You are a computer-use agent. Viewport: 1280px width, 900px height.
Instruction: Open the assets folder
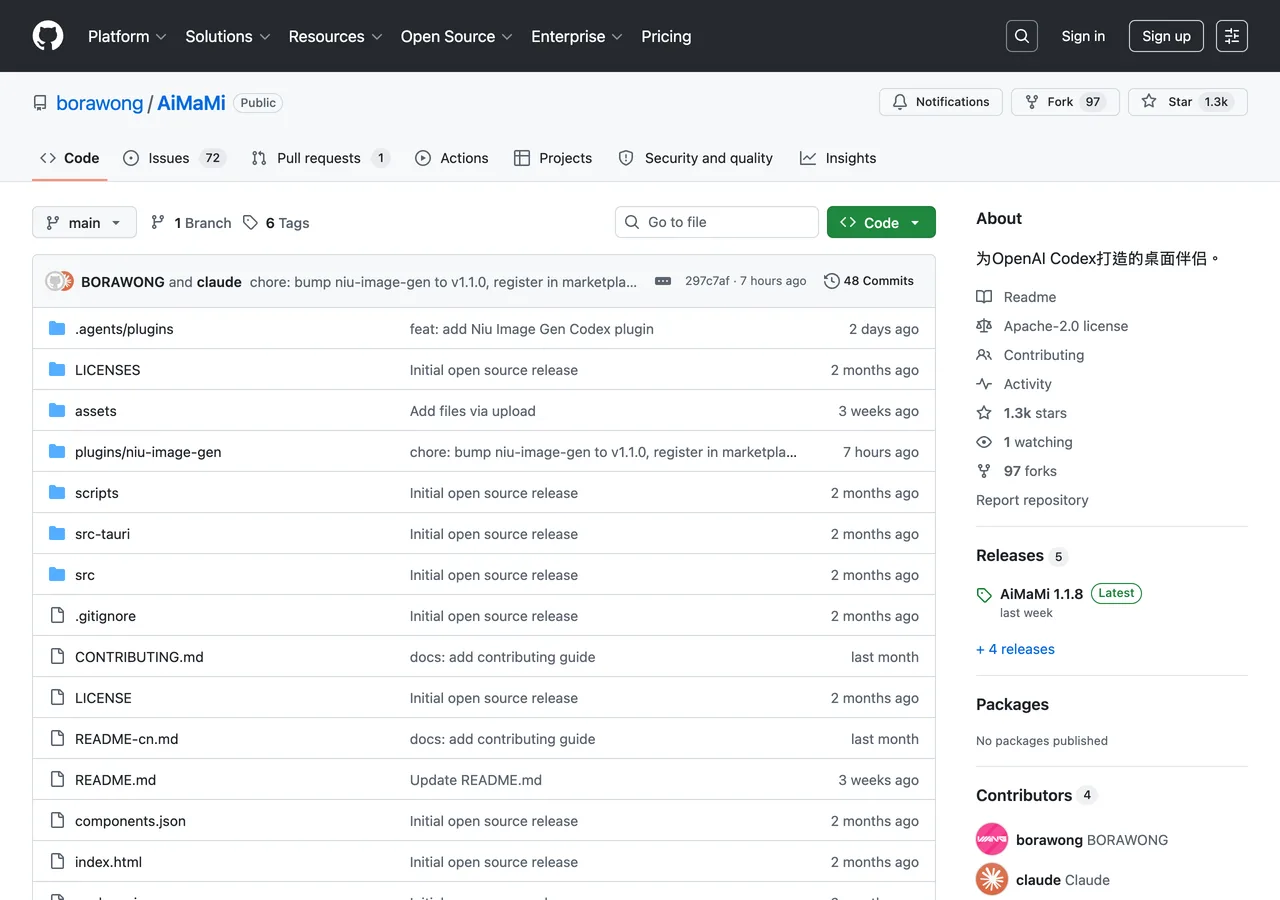click(96, 411)
